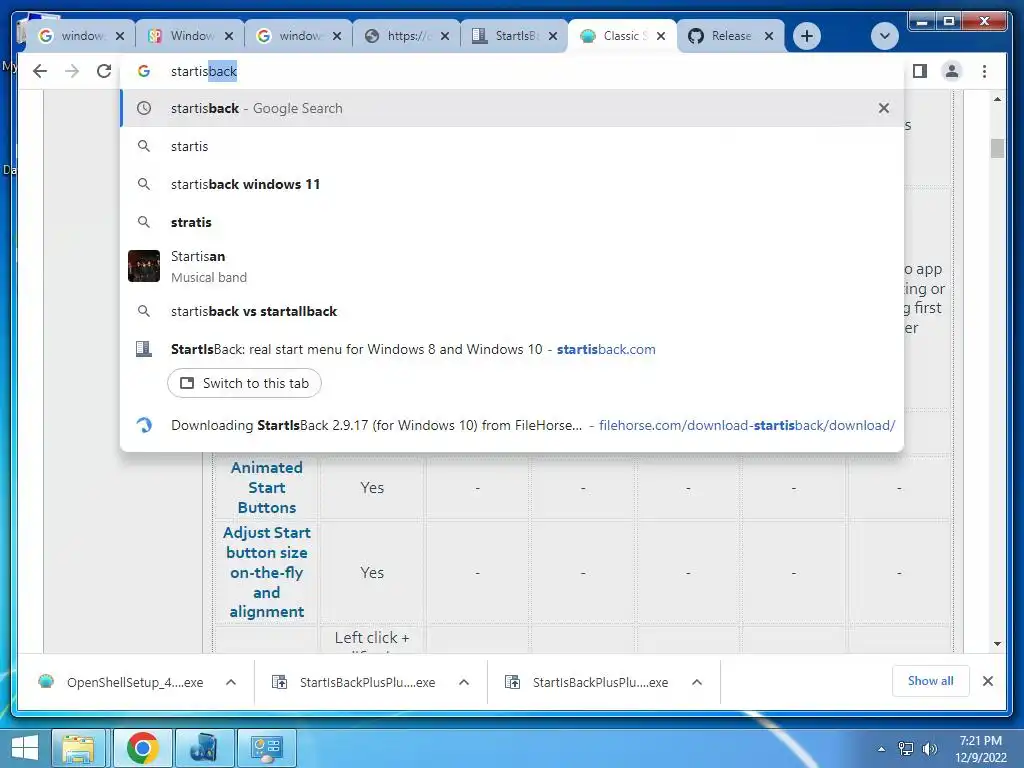Go back to the previous page
Viewport: 1024px width, 768px height.
(40, 71)
